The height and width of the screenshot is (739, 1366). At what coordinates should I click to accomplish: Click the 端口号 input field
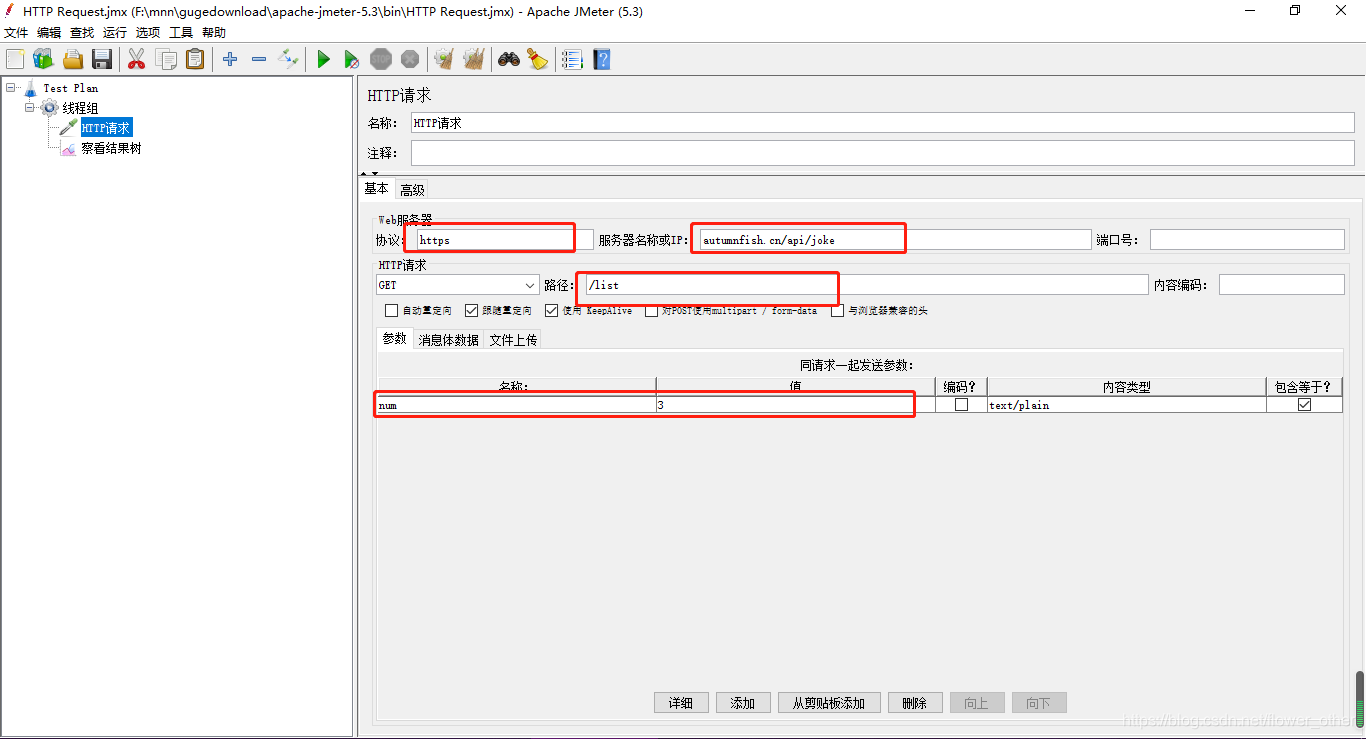[1247, 240]
